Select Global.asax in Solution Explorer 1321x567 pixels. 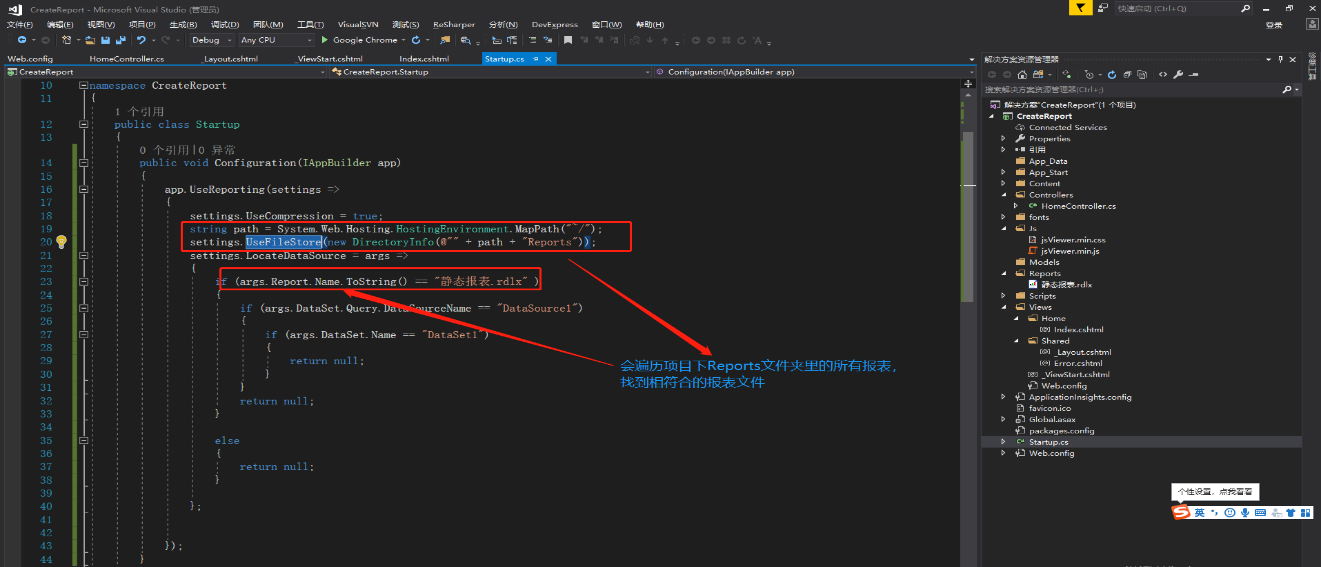click(x=1052, y=420)
